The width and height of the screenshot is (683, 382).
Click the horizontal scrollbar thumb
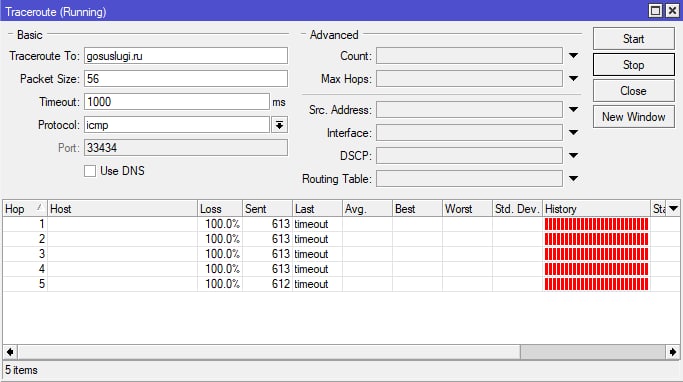592,352
